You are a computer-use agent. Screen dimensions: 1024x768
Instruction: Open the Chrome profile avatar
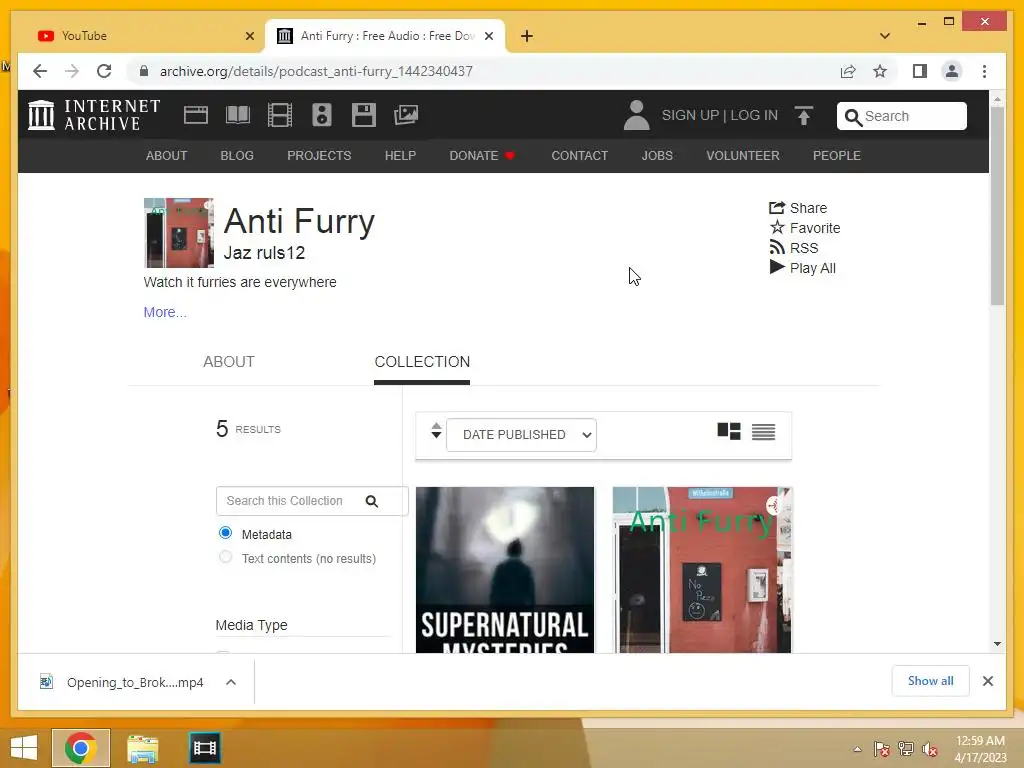tap(952, 71)
